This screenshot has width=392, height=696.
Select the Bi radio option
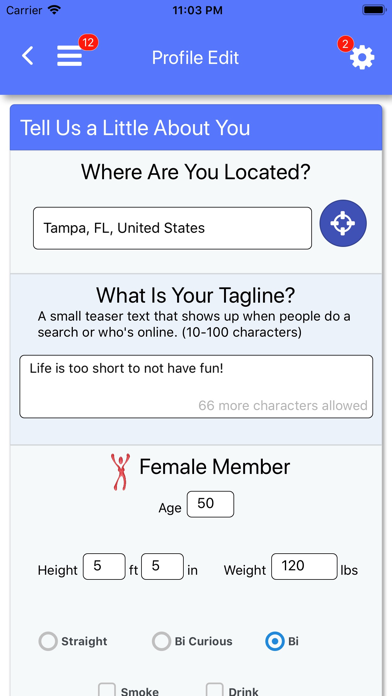[x=275, y=641]
